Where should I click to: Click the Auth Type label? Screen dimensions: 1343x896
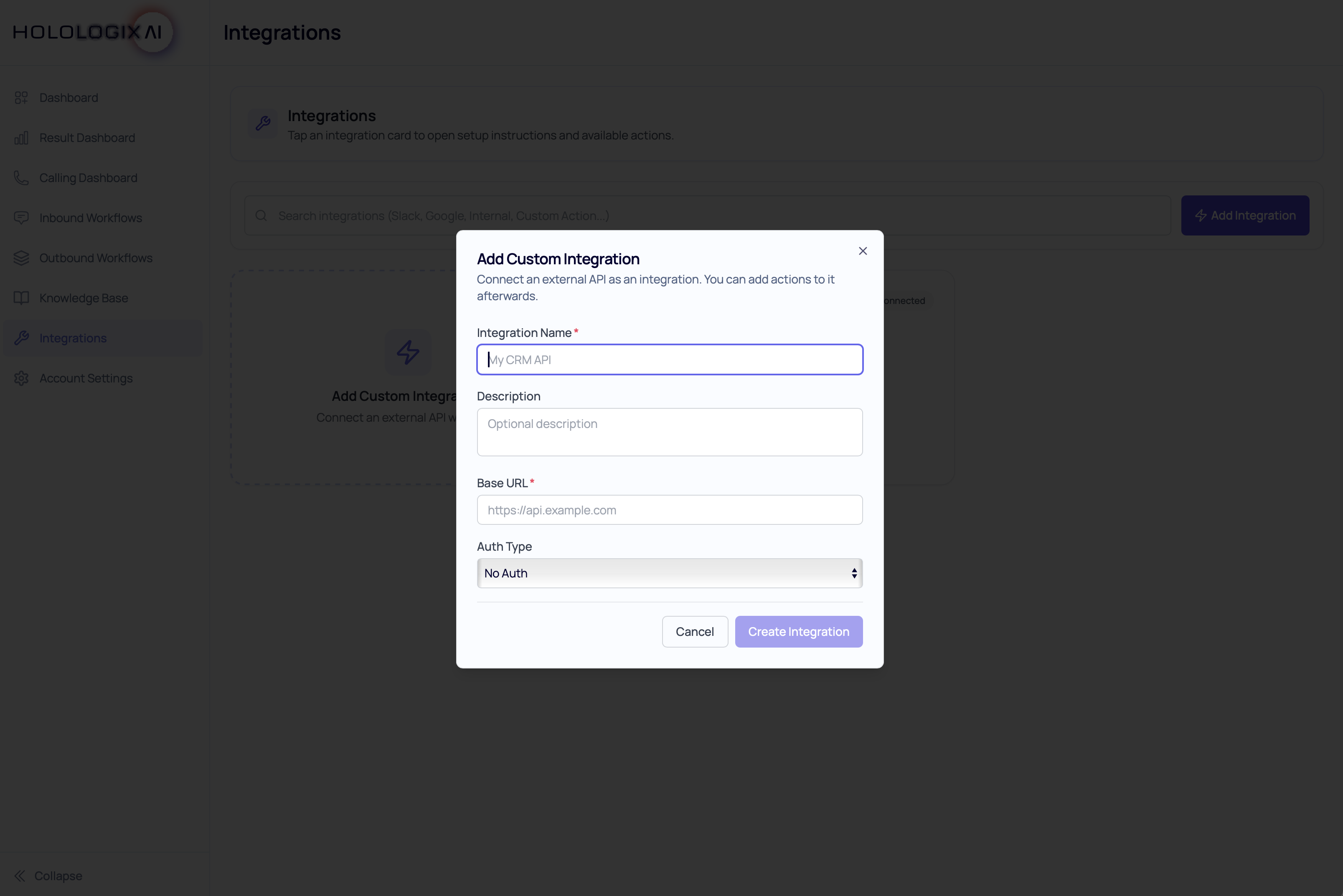tap(504, 546)
